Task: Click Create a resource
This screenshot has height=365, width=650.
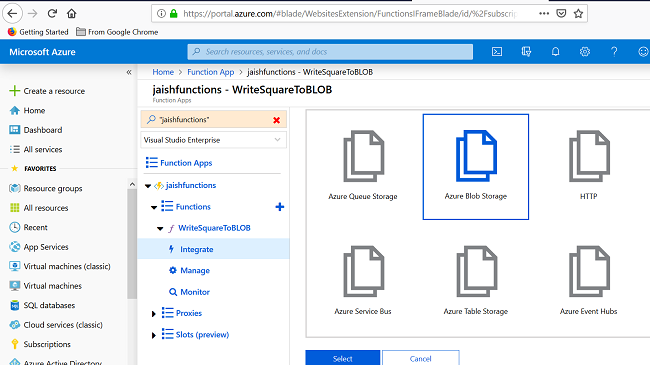Action: (x=54, y=91)
